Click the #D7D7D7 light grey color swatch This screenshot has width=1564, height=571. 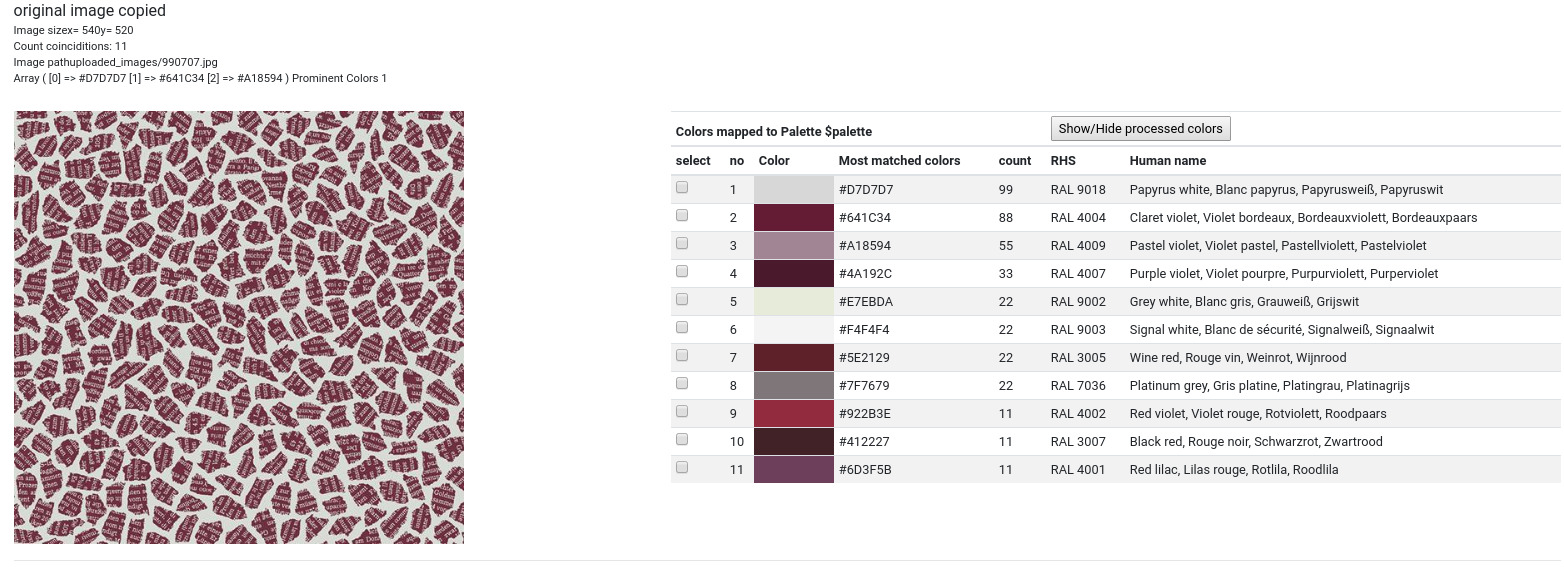point(793,190)
